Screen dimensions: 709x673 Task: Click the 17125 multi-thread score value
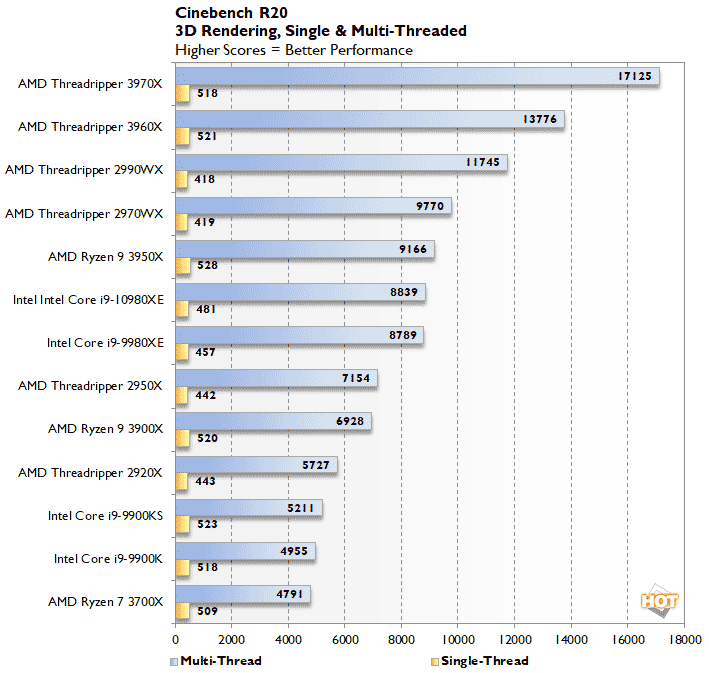tap(634, 76)
